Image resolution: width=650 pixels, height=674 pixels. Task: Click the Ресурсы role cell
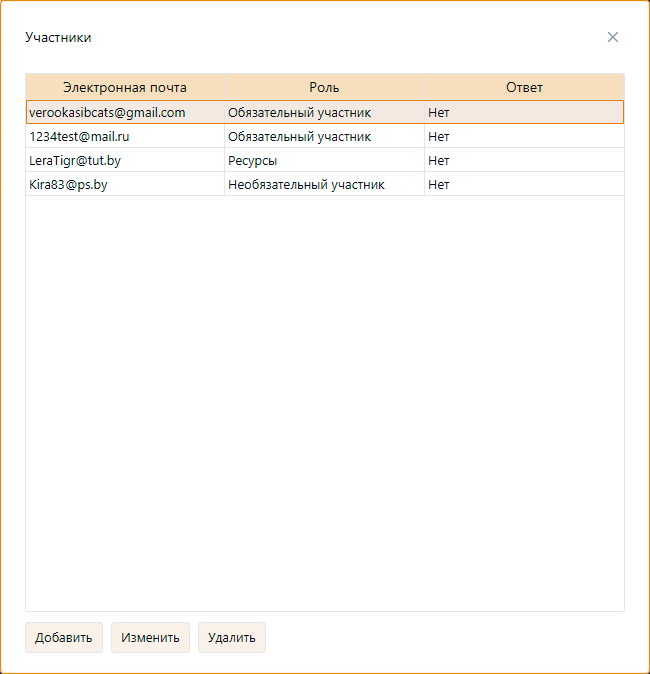[x=253, y=160]
